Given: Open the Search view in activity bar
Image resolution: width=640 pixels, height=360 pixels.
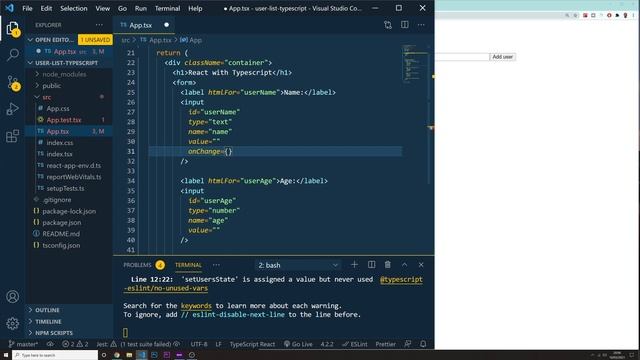Looking at the screenshot, I should [13, 54].
